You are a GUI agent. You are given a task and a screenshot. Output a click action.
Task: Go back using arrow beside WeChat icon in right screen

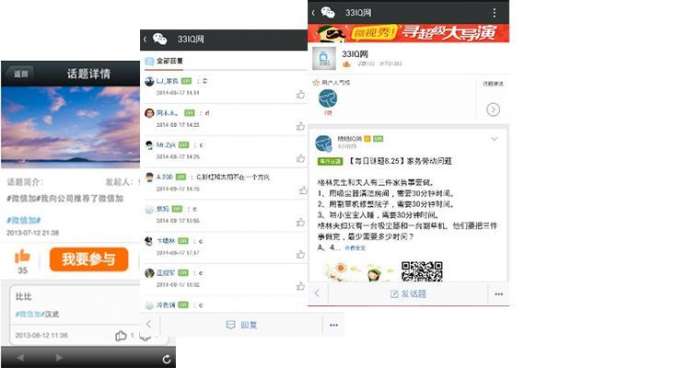click(x=313, y=13)
